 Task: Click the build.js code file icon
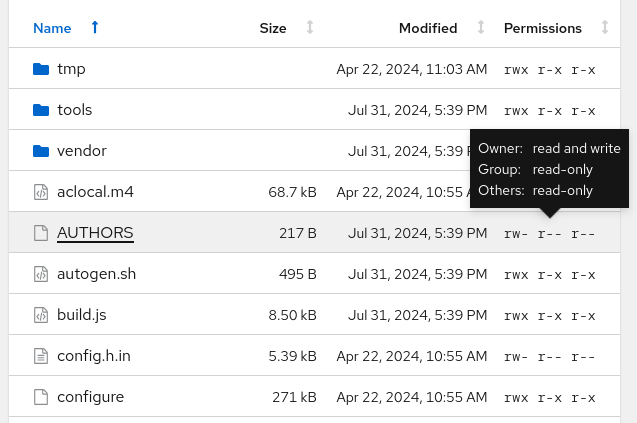41,315
